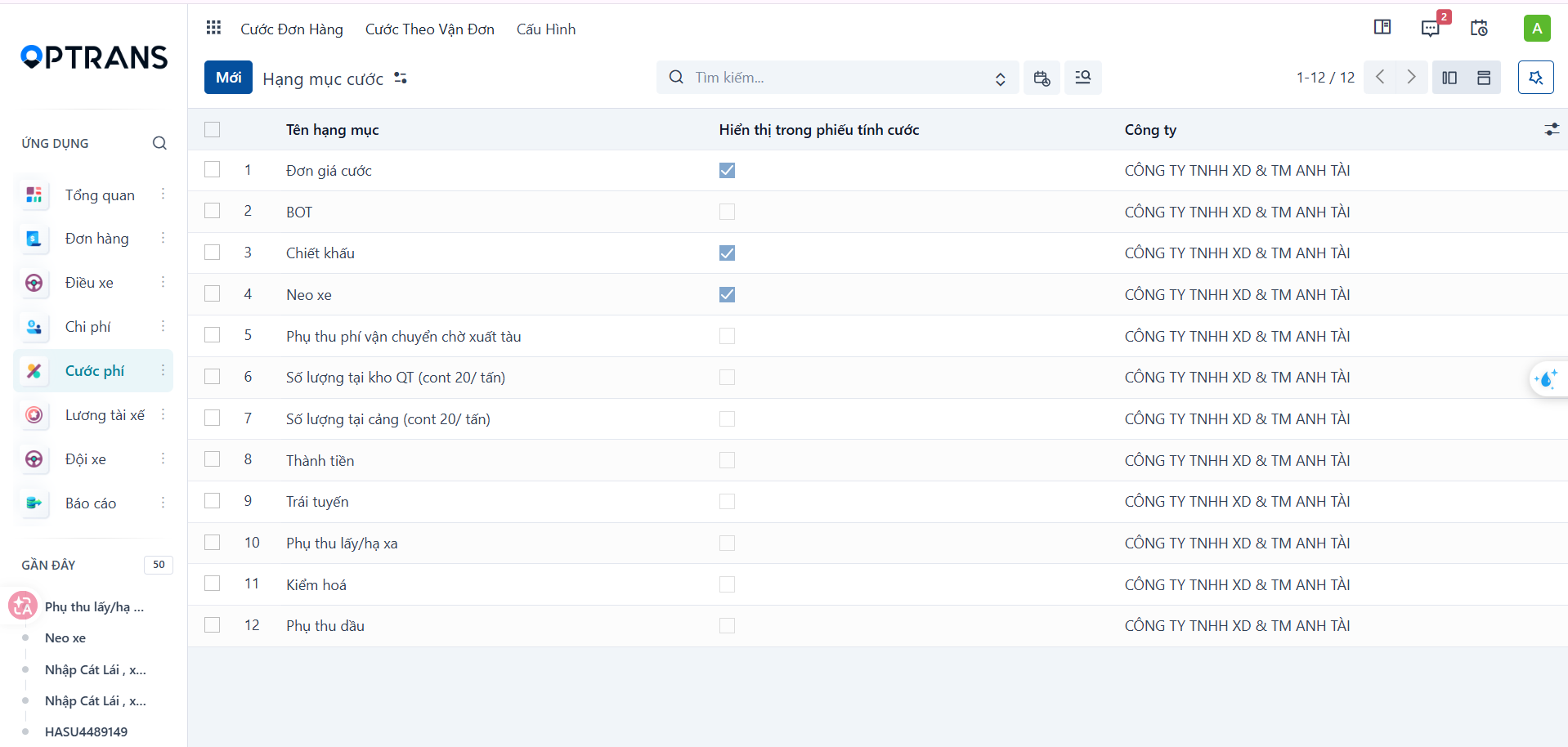The width and height of the screenshot is (1568, 747).
Task: Open the messages icon with badge 2
Action: 1431,28
